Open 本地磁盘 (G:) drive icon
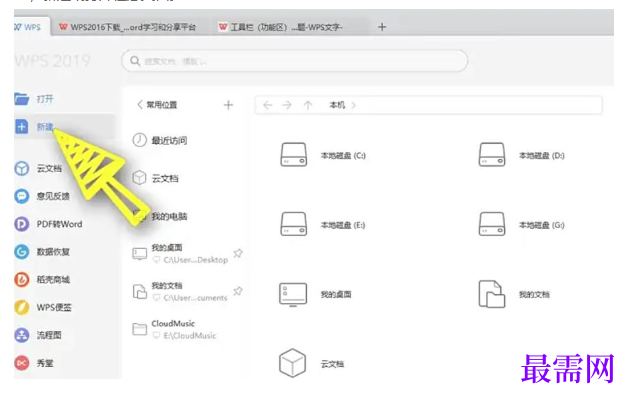Viewport: 633px width, 400px height. (492, 224)
